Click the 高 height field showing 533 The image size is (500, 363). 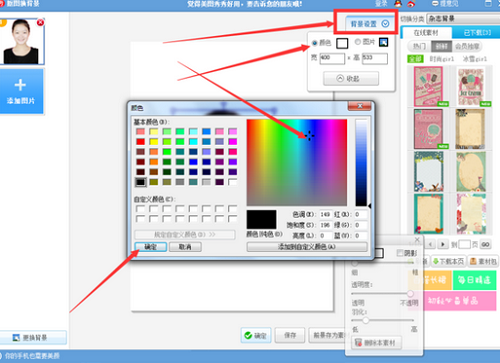(375, 59)
